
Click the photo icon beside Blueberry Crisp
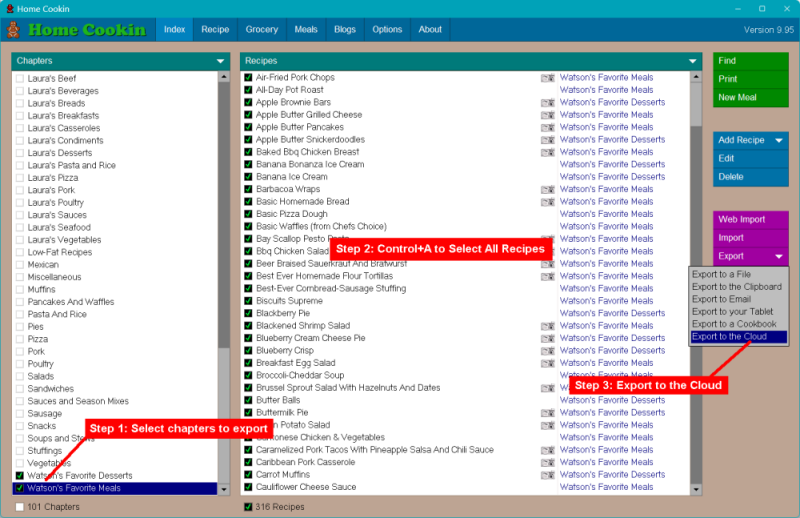click(x=547, y=351)
